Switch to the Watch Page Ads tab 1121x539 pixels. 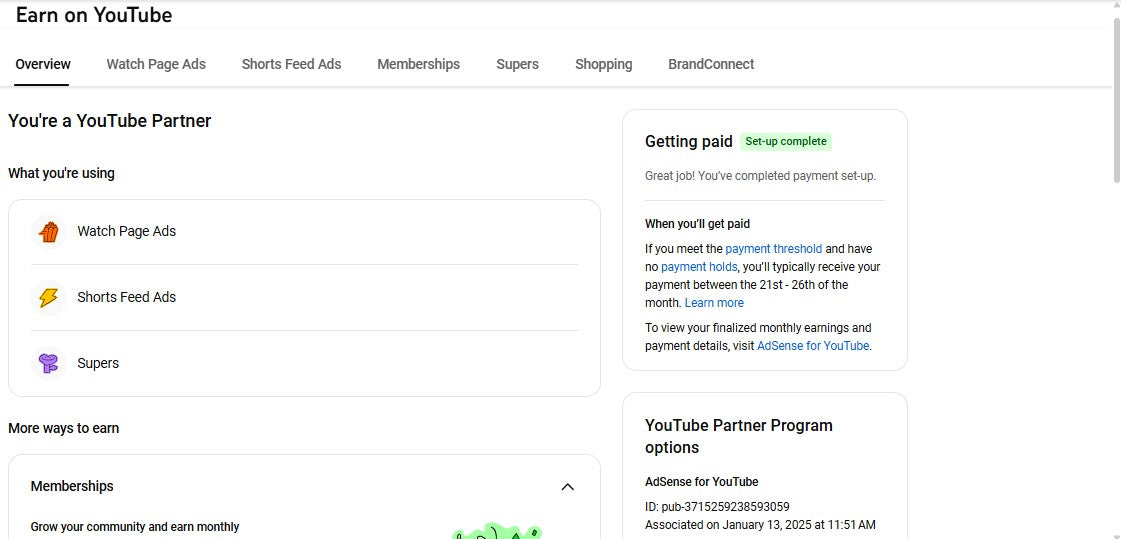(x=156, y=64)
